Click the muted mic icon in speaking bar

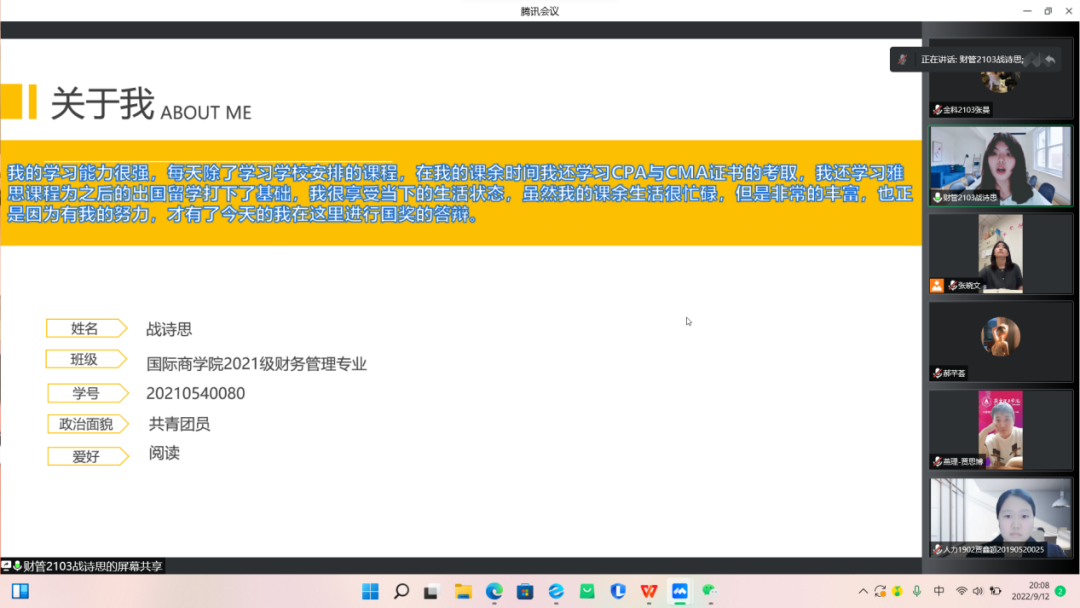tap(903, 60)
